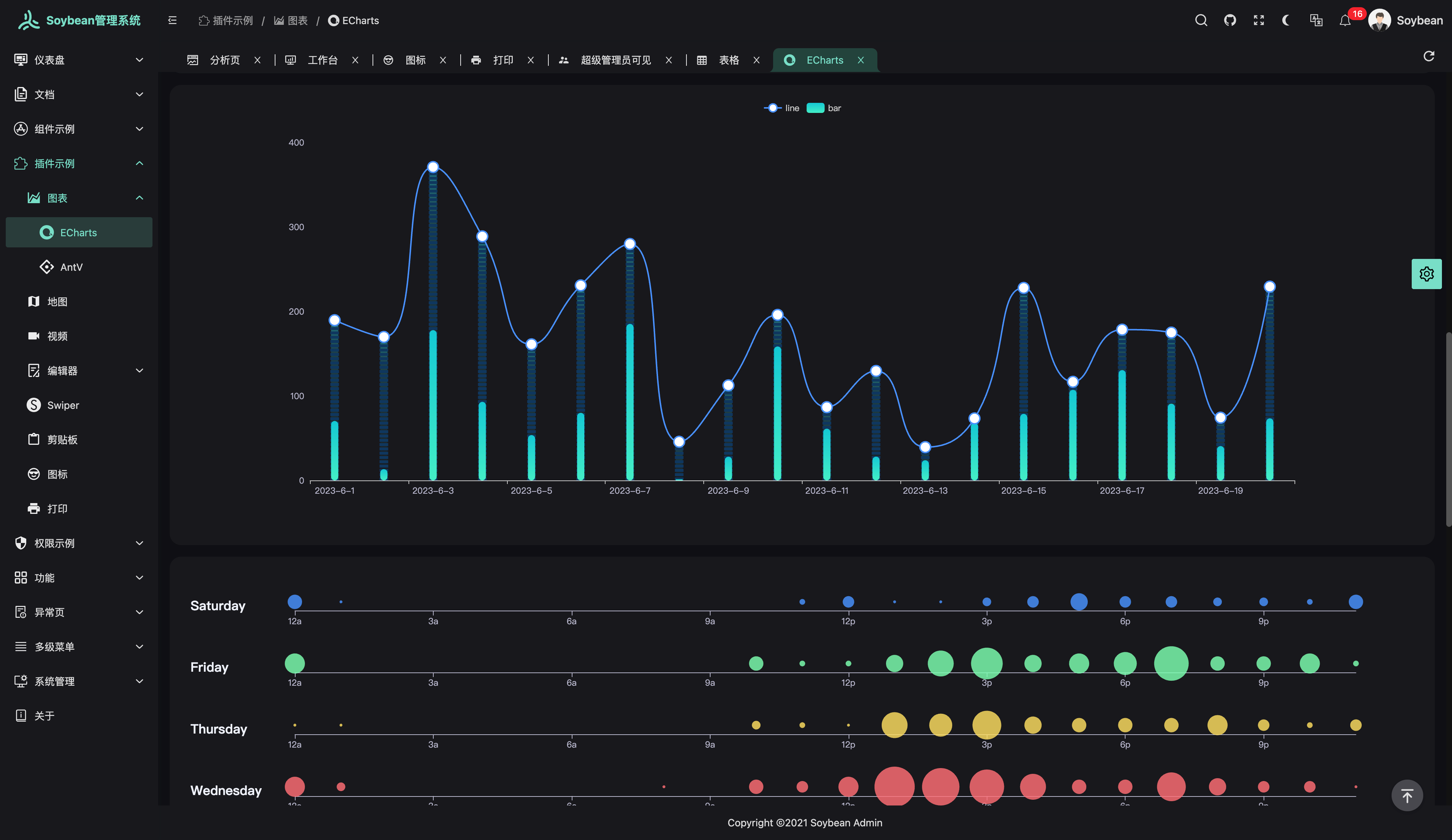Open theme settings gear button

point(1426,274)
